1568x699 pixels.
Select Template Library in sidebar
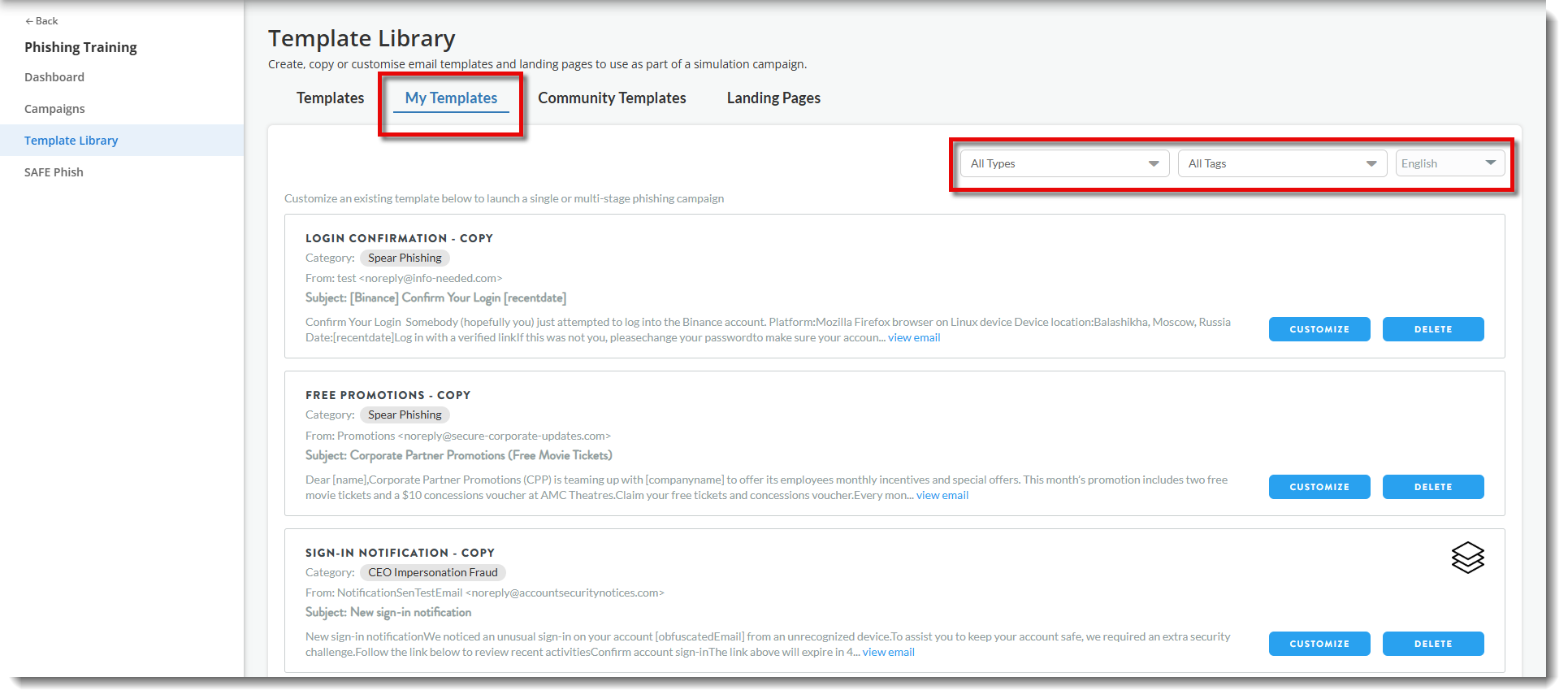coord(71,141)
